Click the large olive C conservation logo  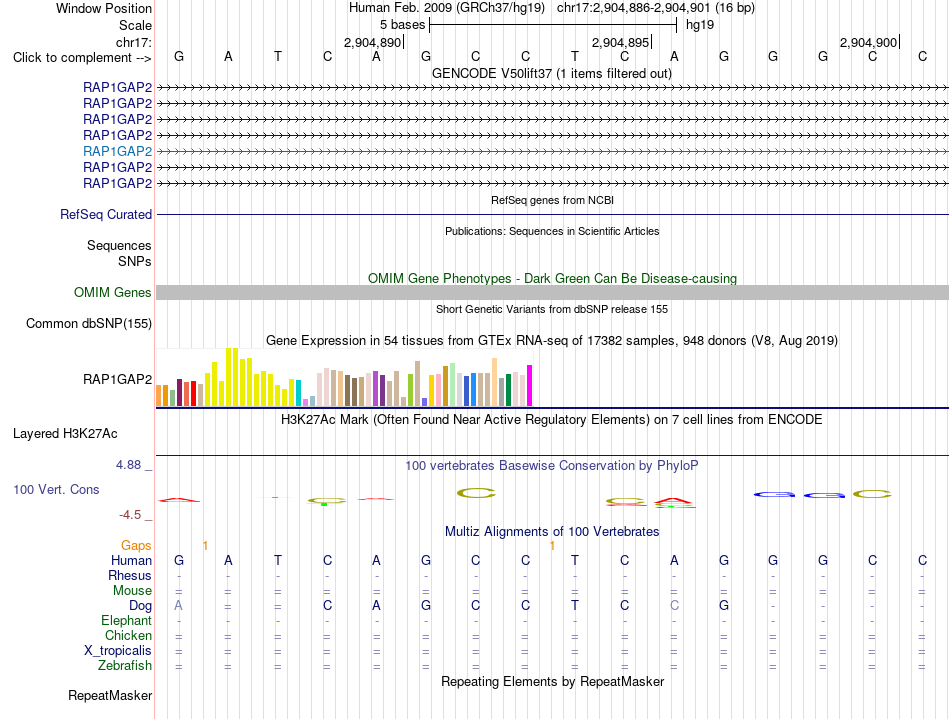coord(476,493)
